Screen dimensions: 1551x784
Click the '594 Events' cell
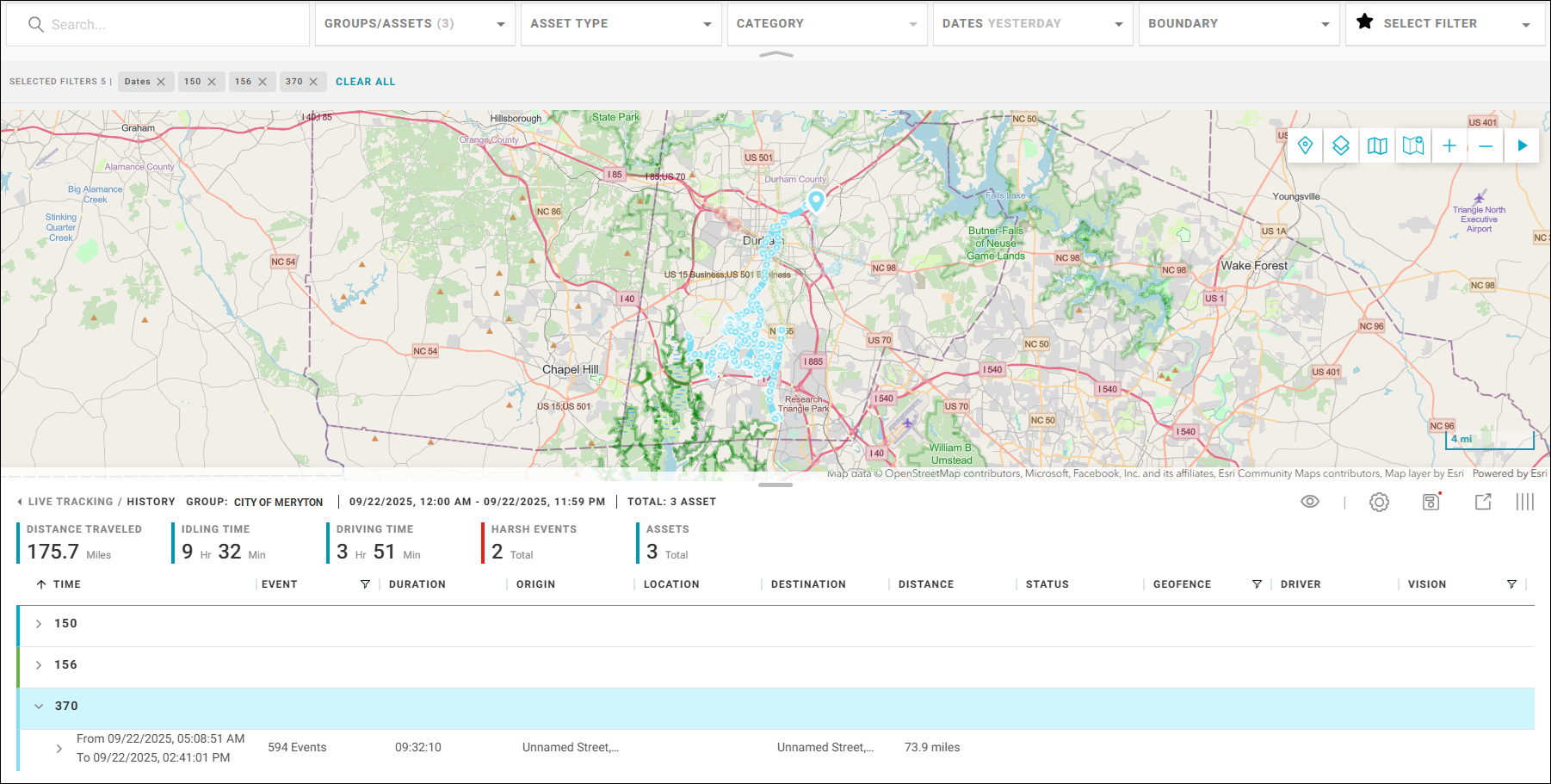297,748
